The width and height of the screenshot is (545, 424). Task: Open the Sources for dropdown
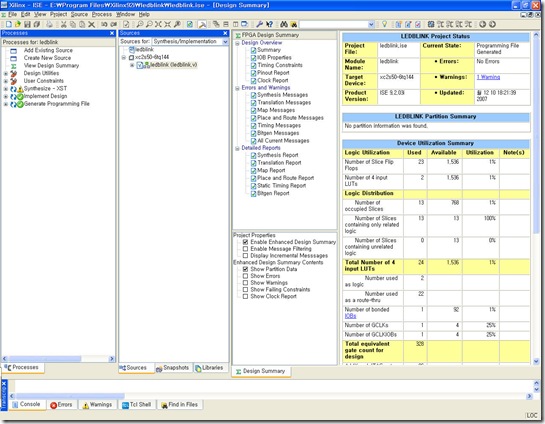pyautogui.click(x=225, y=42)
